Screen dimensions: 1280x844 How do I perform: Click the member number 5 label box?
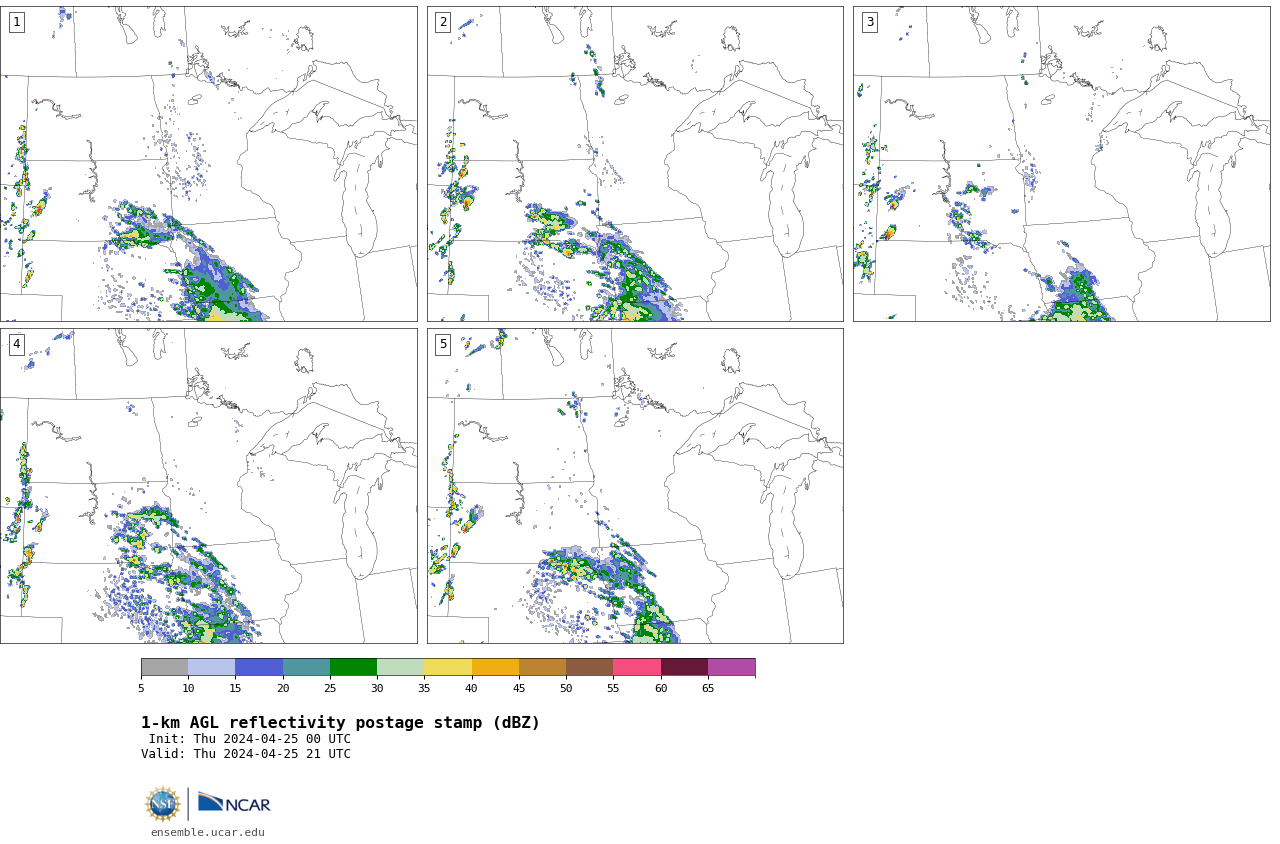click(x=443, y=344)
